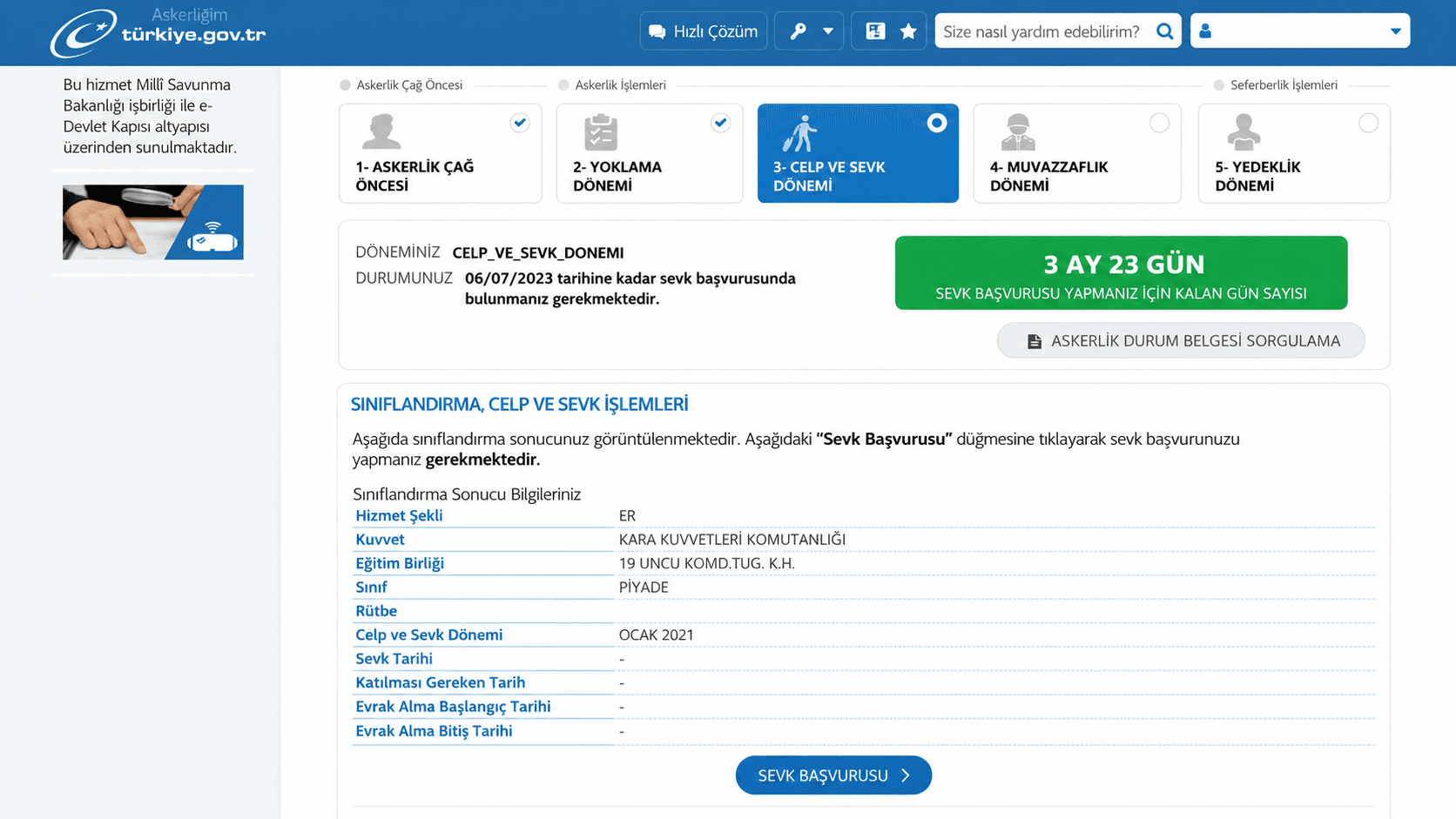Viewport: 1456px width, 819px height.
Task: Click the KARA KUVVETLERİ KOMUTANLIĞI value
Action: click(x=732, y=540)
